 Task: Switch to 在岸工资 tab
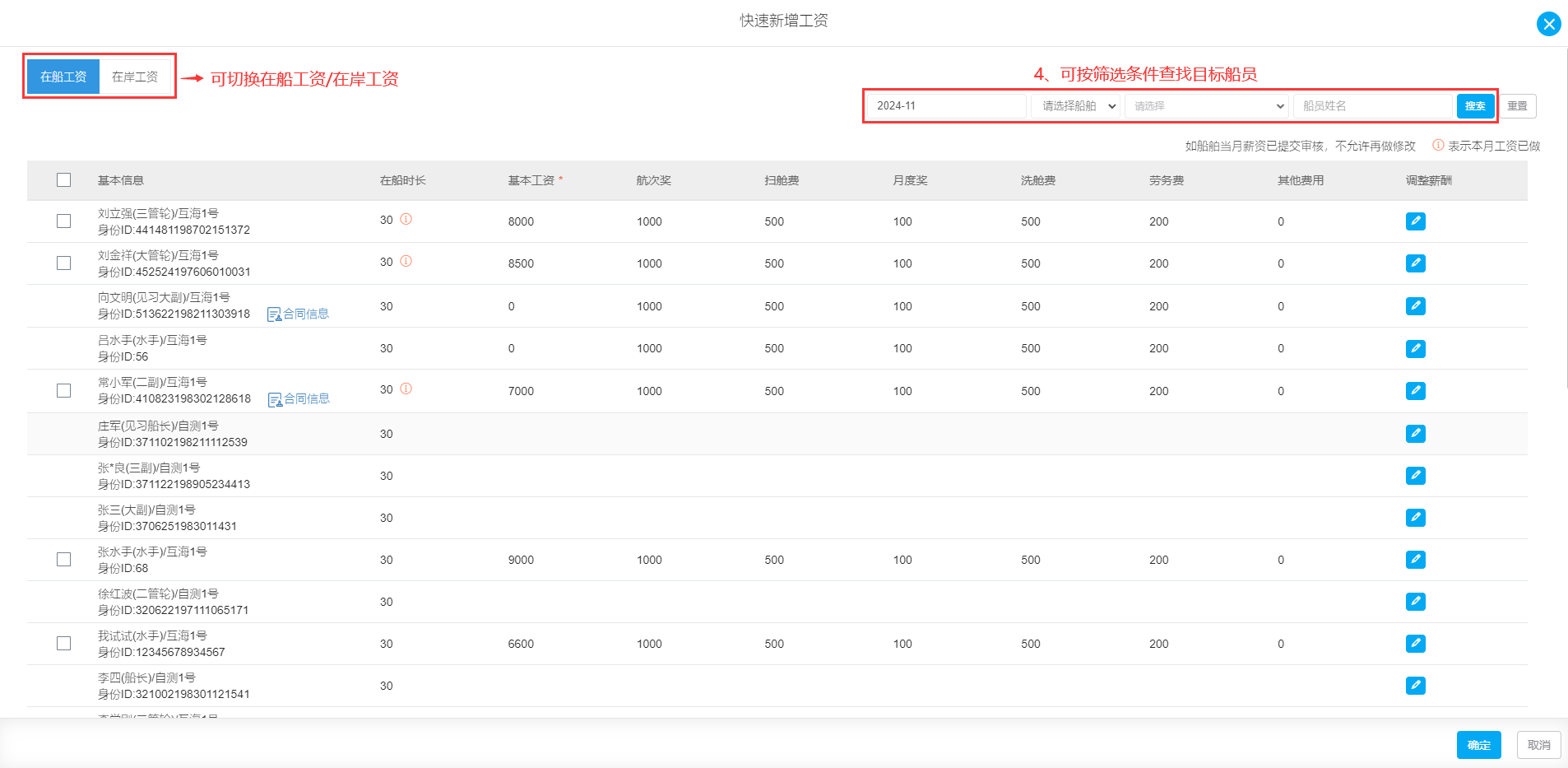pyautogui.click(x=135, y=77)
